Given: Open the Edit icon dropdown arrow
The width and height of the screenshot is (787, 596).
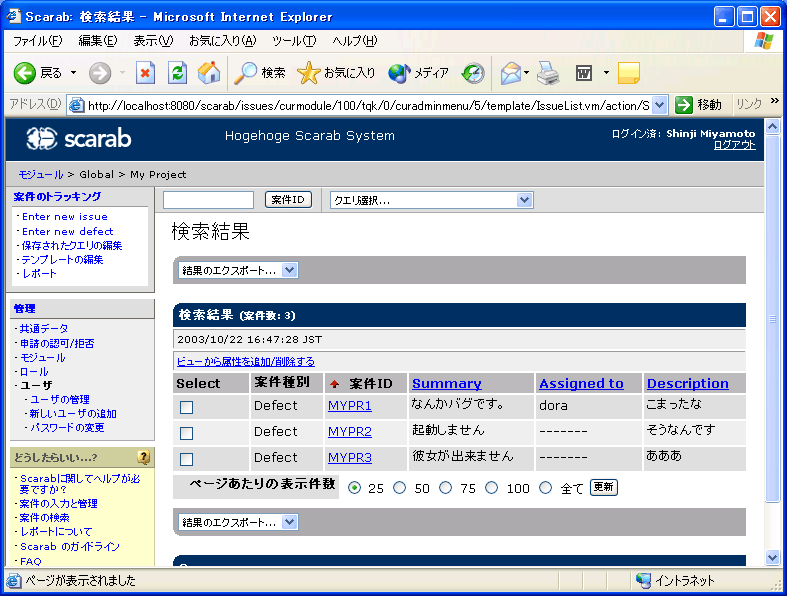Looking at the screenshot, I should [x=606, y=73].
